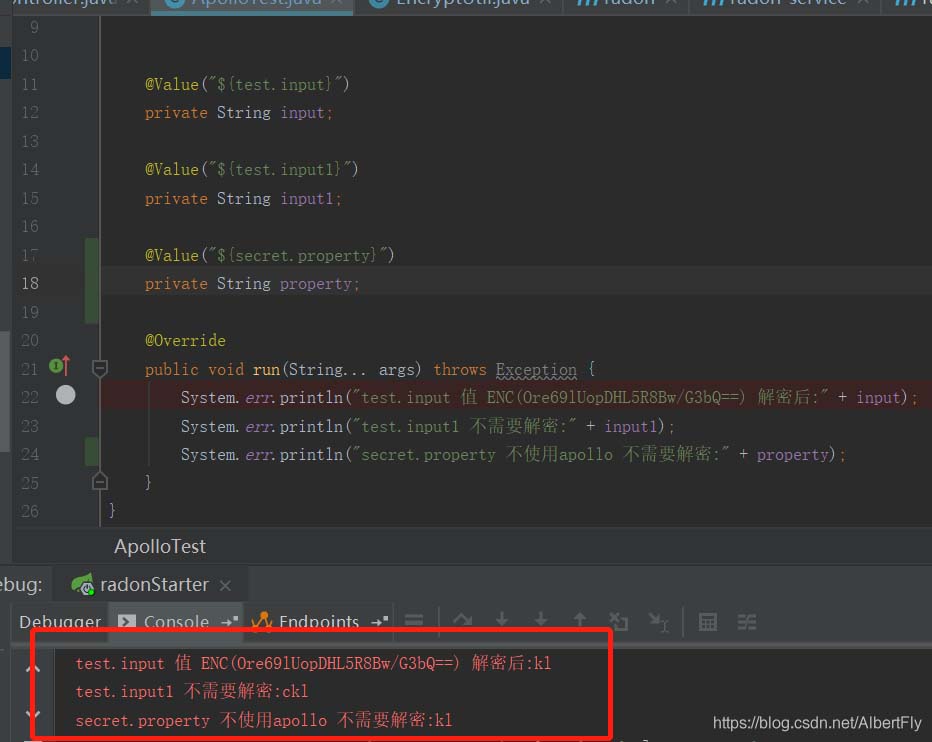This screenshot has width=932, height=742.
Task: Collapse the run method at line 21 fold marker
Action: pos(100,369)
